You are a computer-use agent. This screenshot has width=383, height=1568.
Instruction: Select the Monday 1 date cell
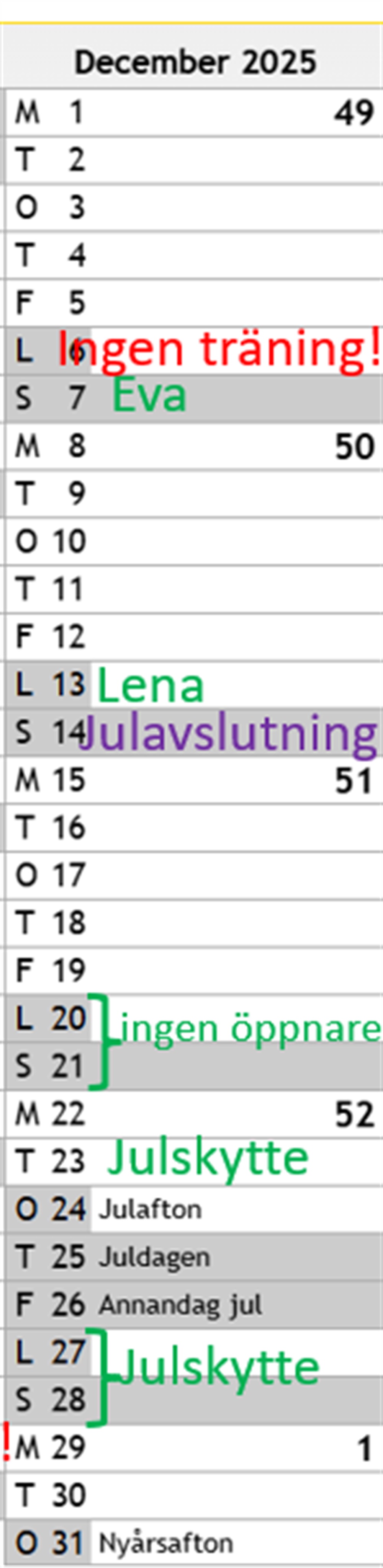point(49,113)
